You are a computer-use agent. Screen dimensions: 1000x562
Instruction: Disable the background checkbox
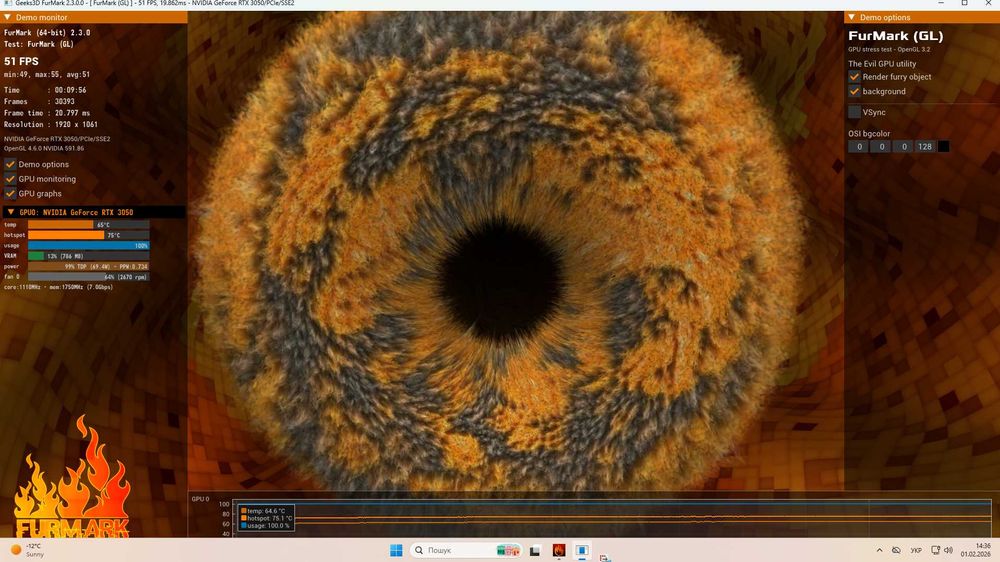pyautogui.click(x=855, y=91)
